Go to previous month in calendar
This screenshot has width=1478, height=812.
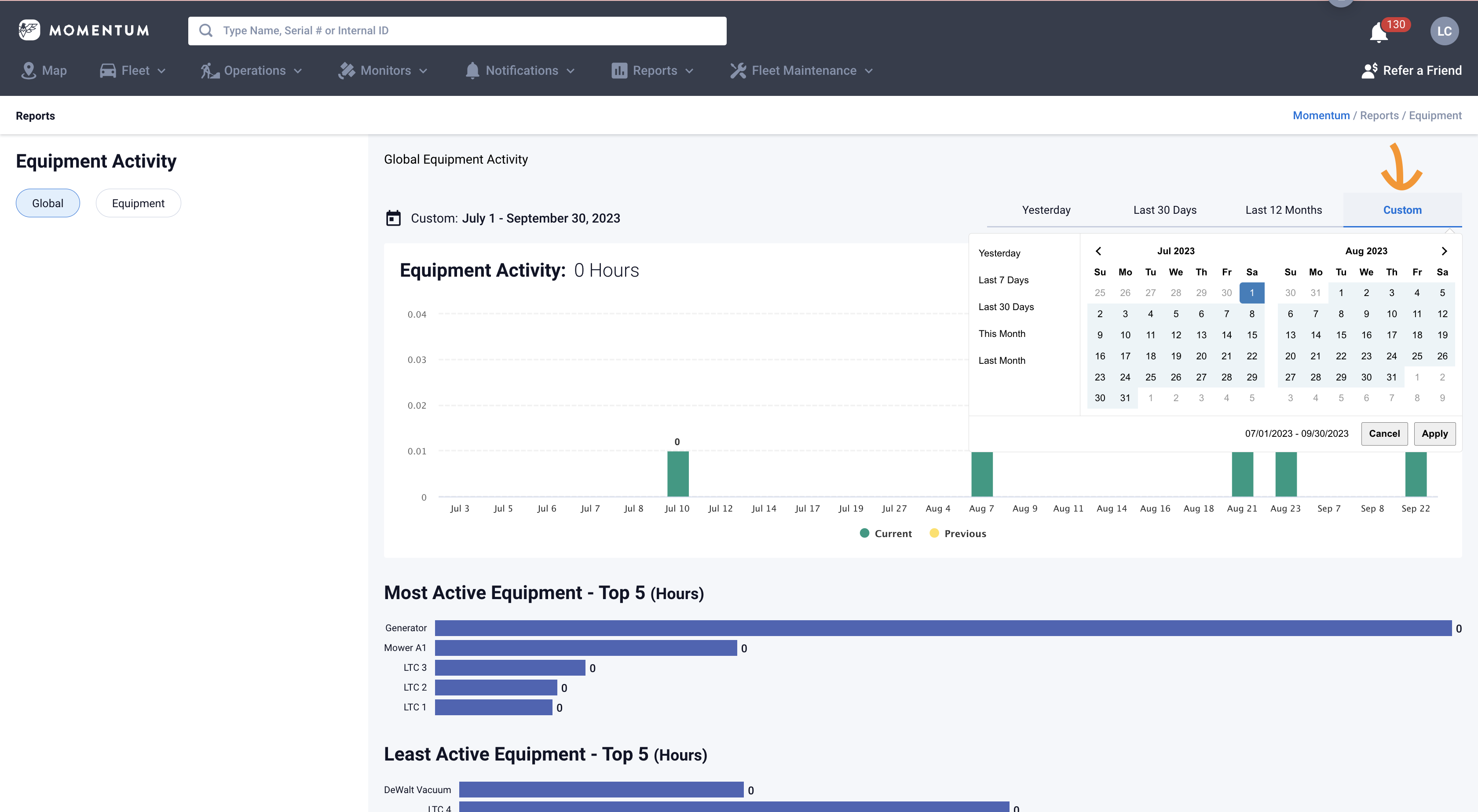click(1098, 251)
